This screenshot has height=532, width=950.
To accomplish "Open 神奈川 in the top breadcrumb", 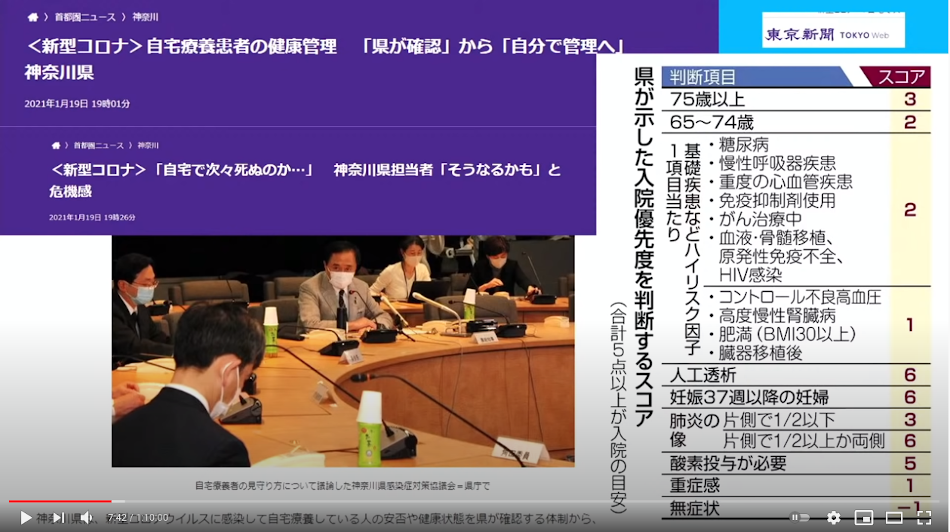I will pos(145,17).
